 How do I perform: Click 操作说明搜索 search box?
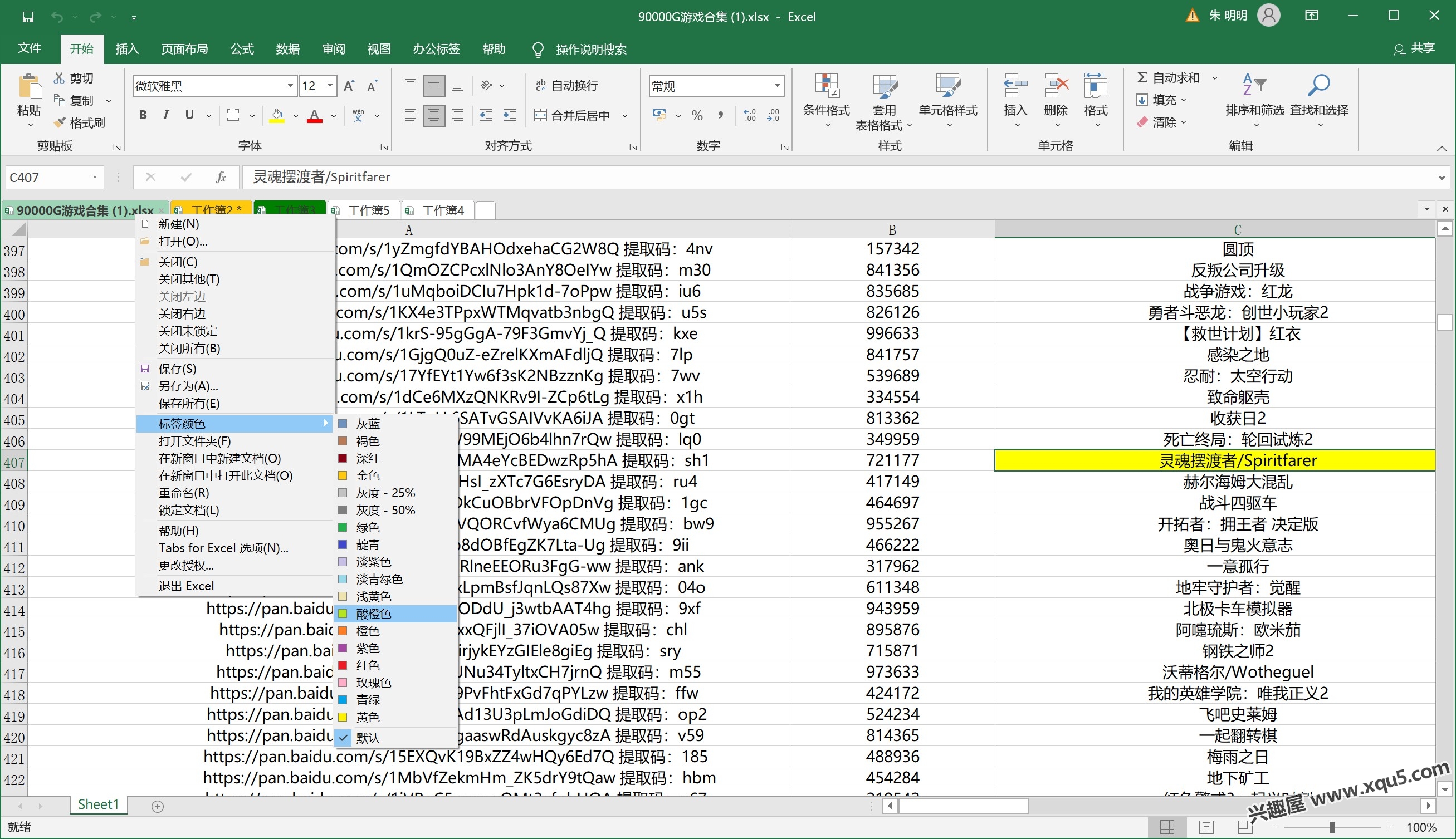(x=591, y=49)
